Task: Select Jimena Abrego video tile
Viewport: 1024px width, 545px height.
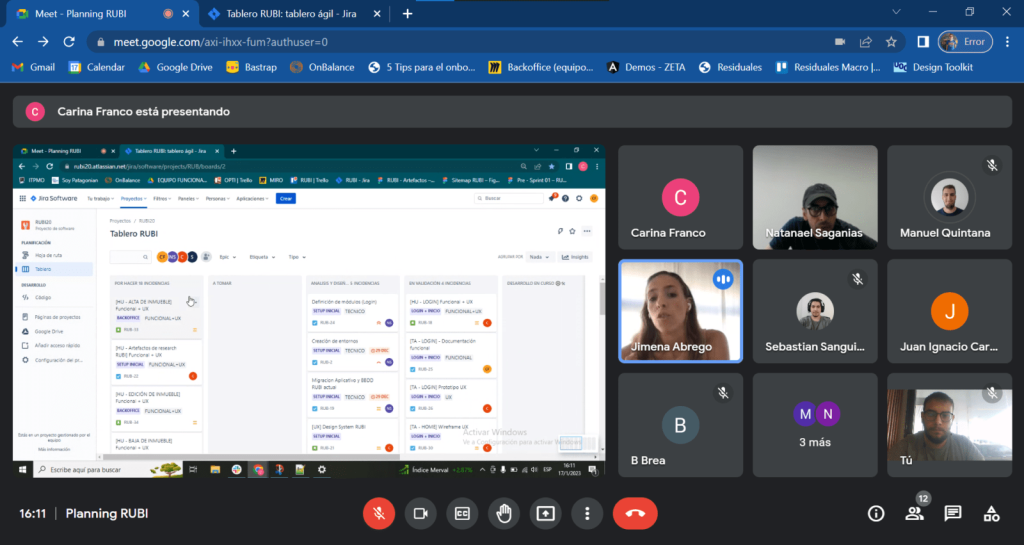Action: coord(680,311)
